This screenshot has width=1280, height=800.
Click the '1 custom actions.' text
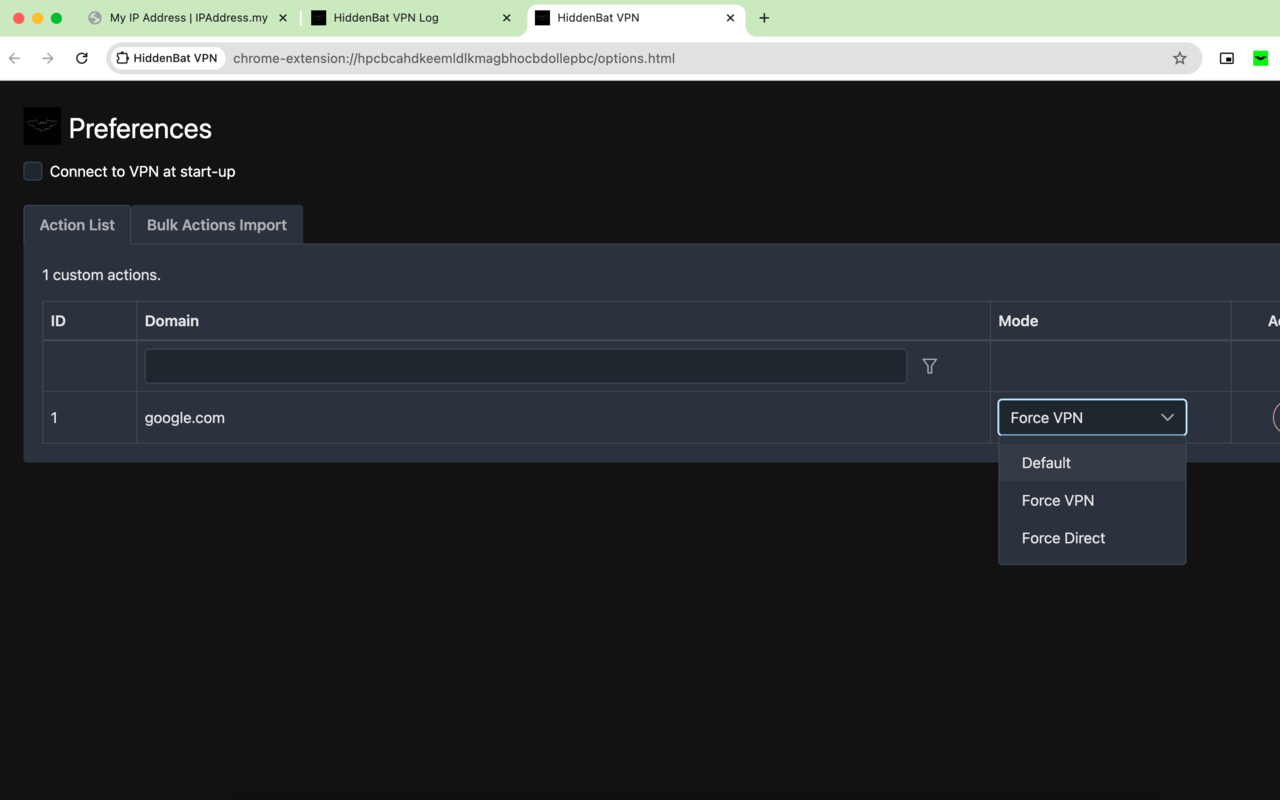click(x=101, y=275)
